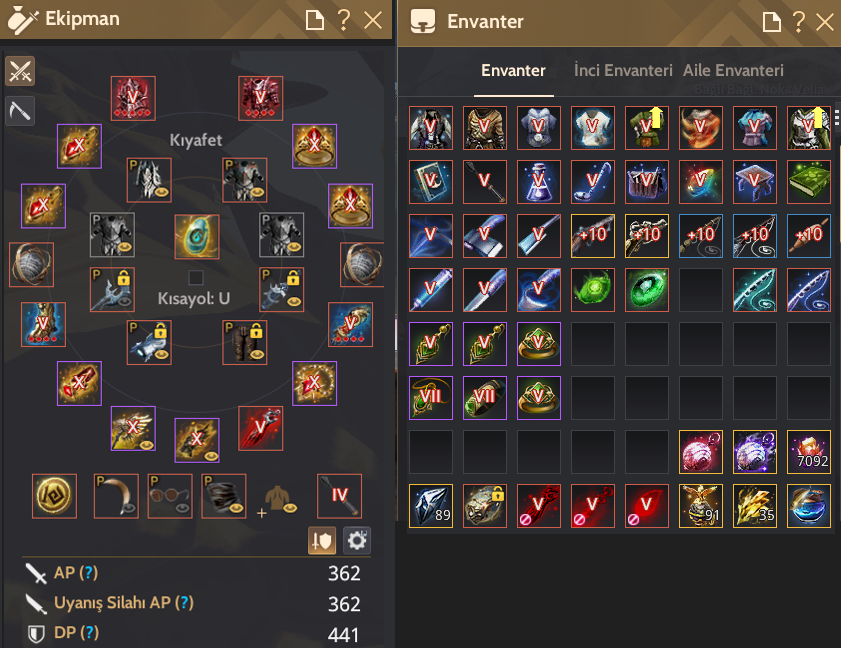Viewport: 841px width, 648px height.
Task: Select the crossed swords combat gear tab
Action: click(20, 71)
